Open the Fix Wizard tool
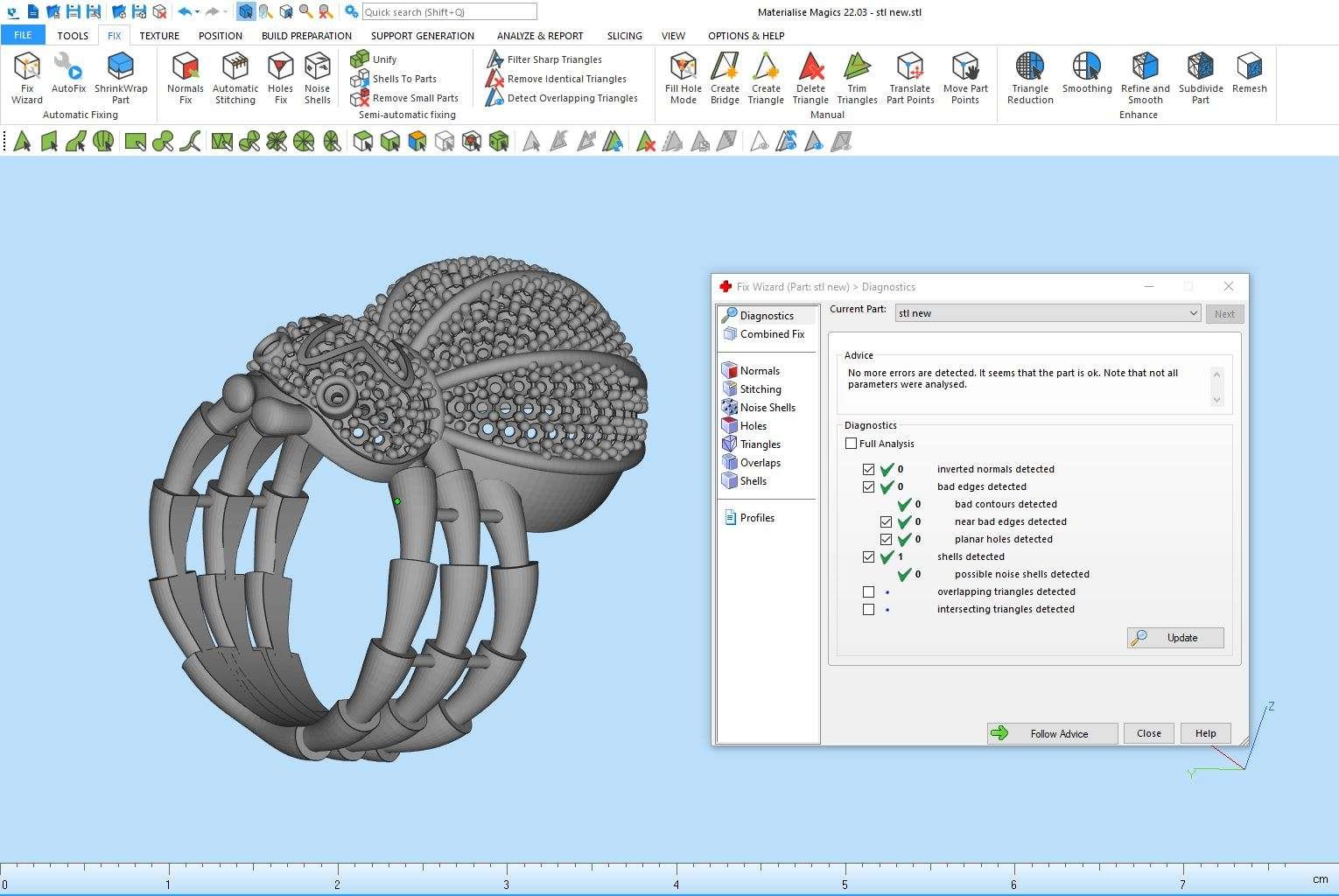 [27, 77]
